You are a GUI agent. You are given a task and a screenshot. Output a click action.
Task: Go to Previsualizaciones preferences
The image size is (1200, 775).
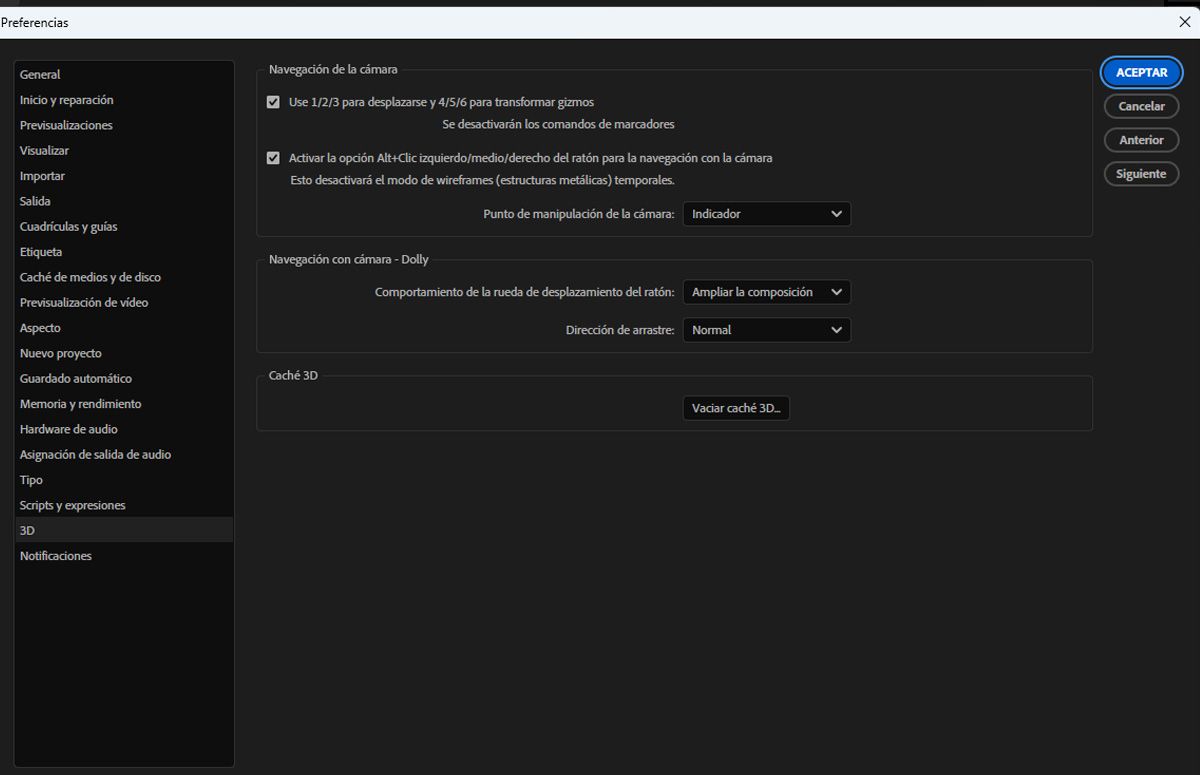124,125
